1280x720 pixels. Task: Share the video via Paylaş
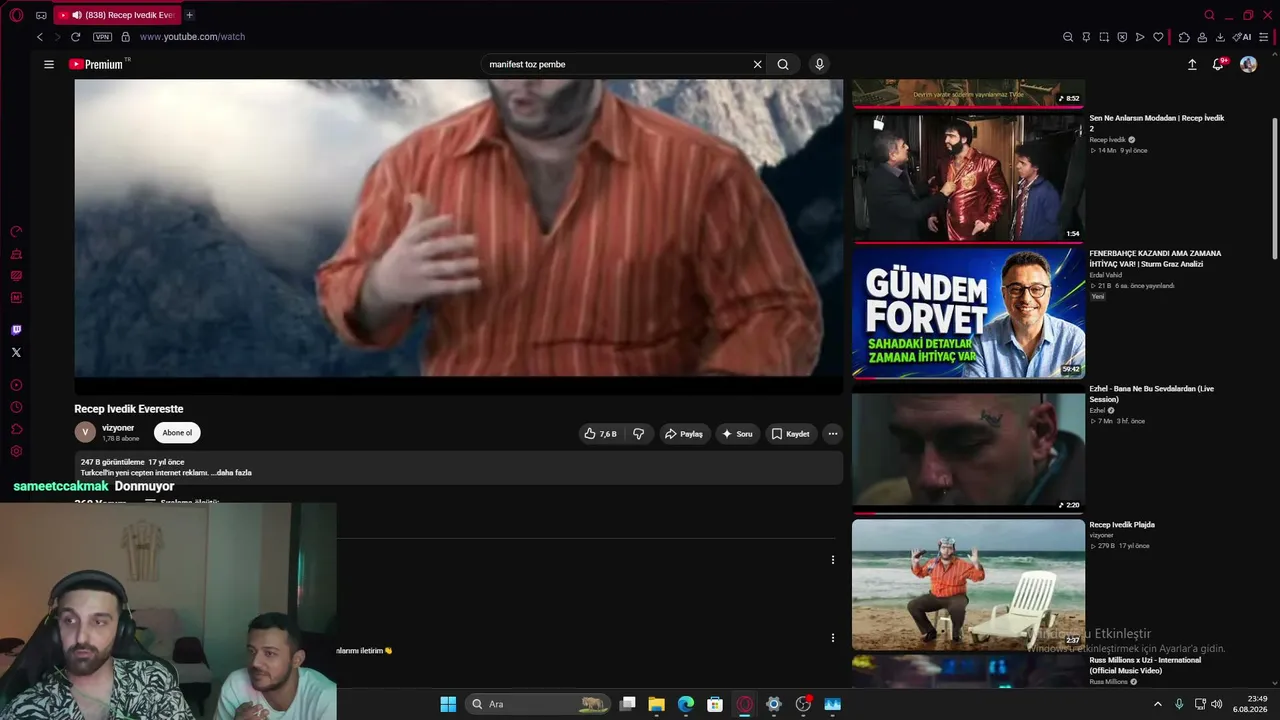[x=685, y=434]
